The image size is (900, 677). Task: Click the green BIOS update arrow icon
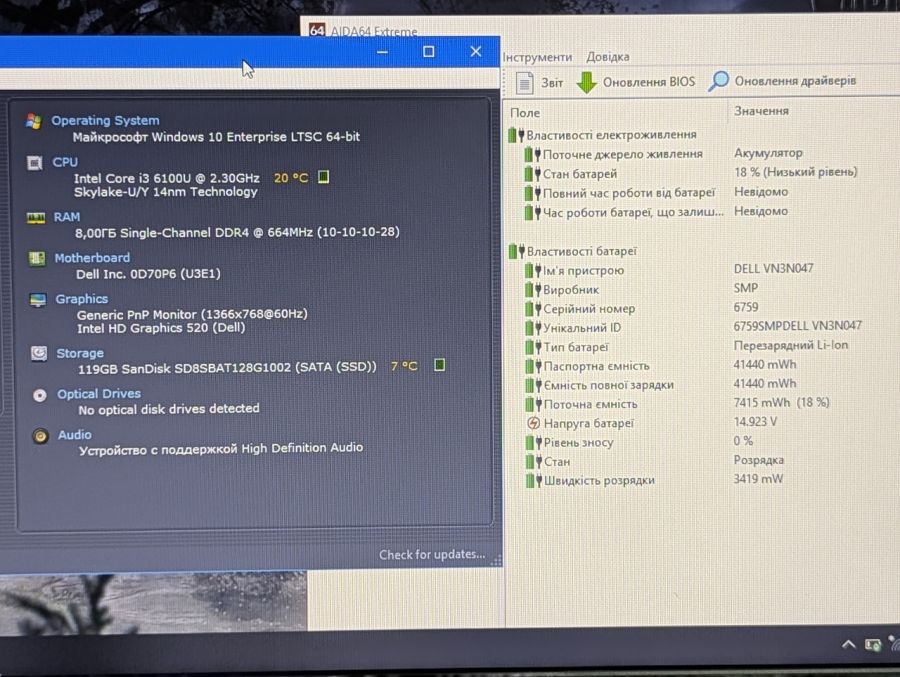[x=587, y=83]
